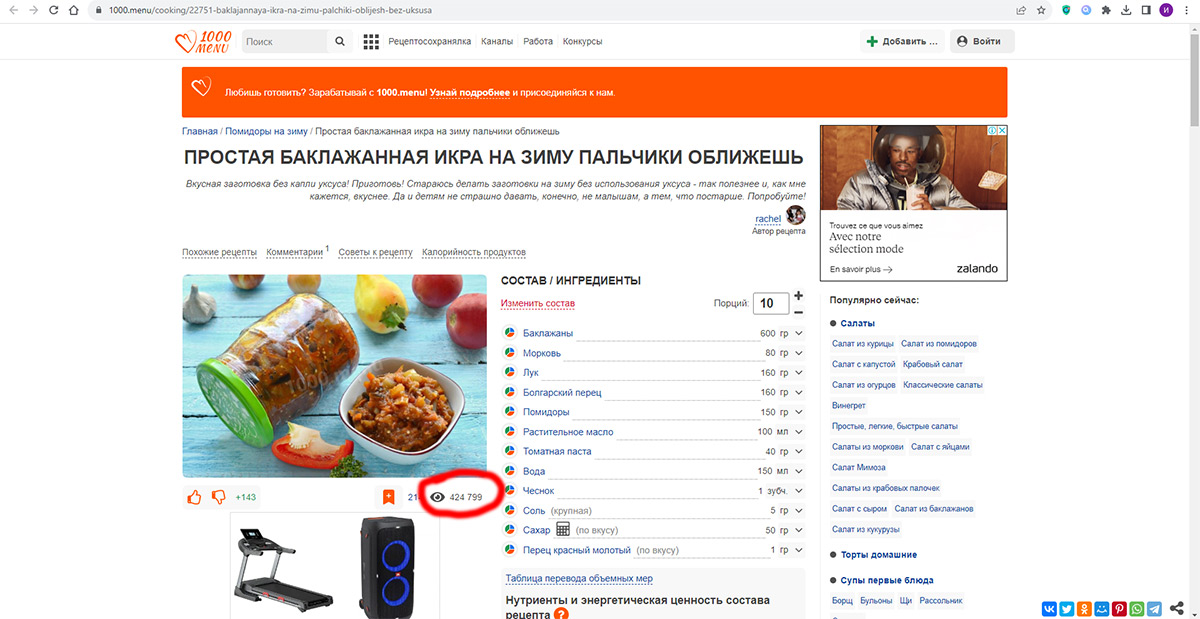Bookmark this page with the star icon
Image resolution: width=1200 pixels, height=619 pixels.
[x=1042, y=10]
